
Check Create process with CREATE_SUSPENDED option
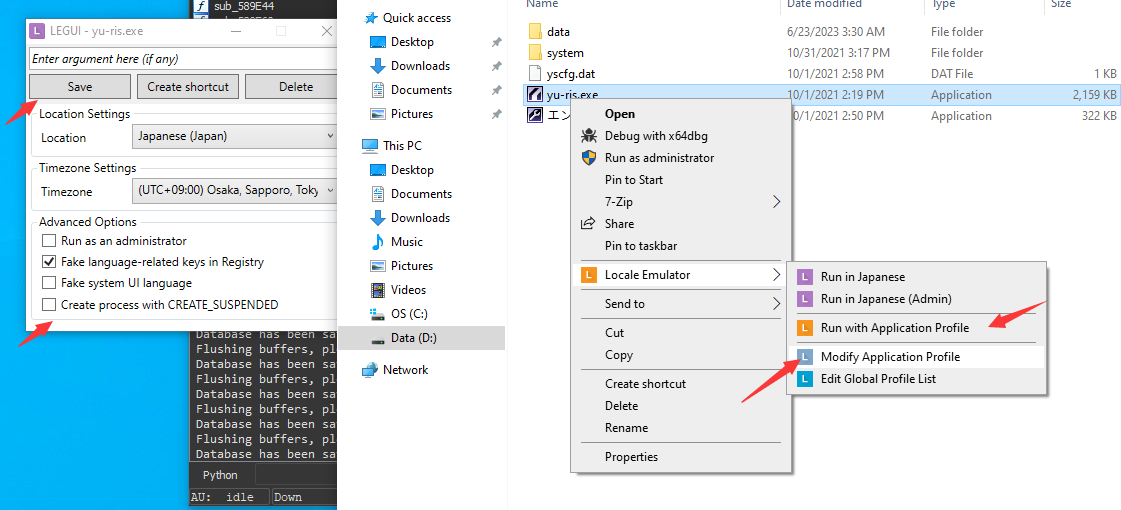[x=49, y=305]
